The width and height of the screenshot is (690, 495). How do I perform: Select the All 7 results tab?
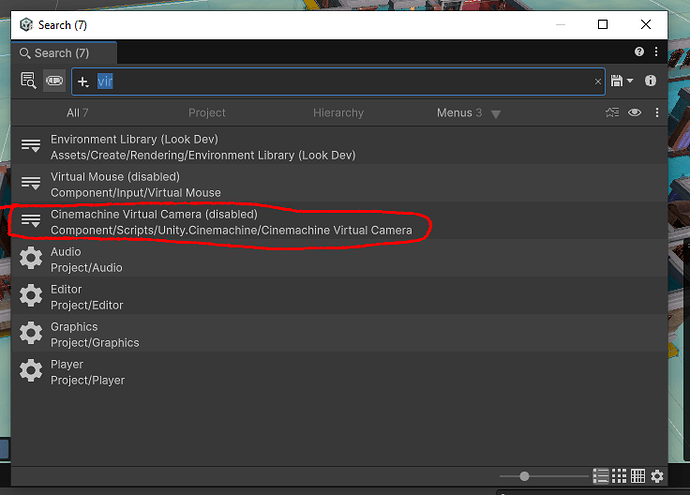77,113
